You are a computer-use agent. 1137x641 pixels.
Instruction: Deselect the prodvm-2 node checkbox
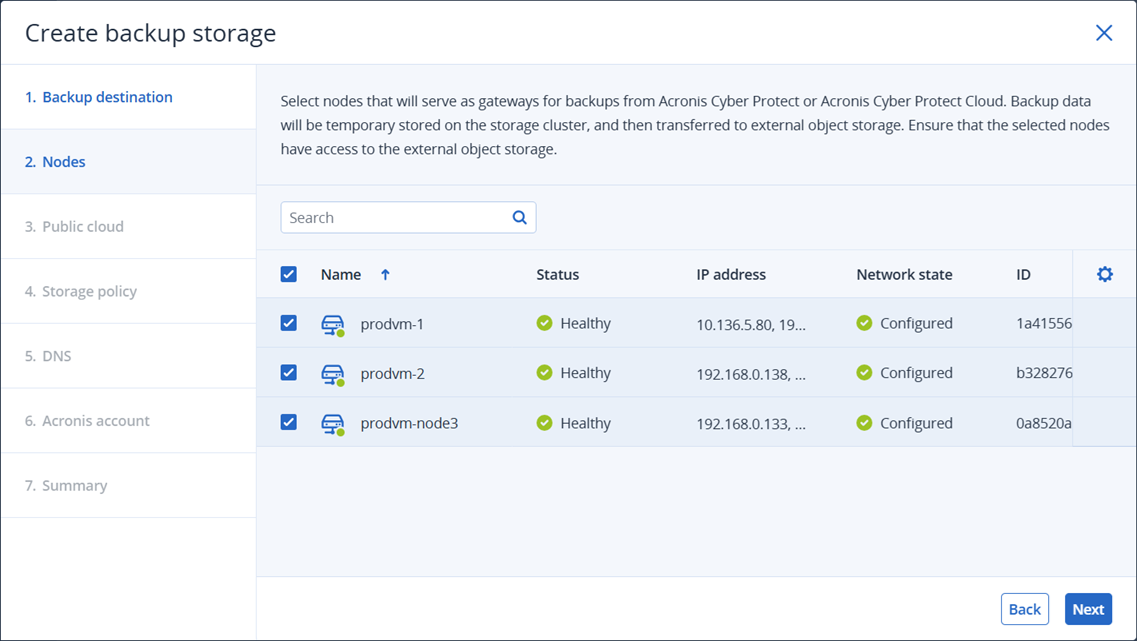(288, 372)
